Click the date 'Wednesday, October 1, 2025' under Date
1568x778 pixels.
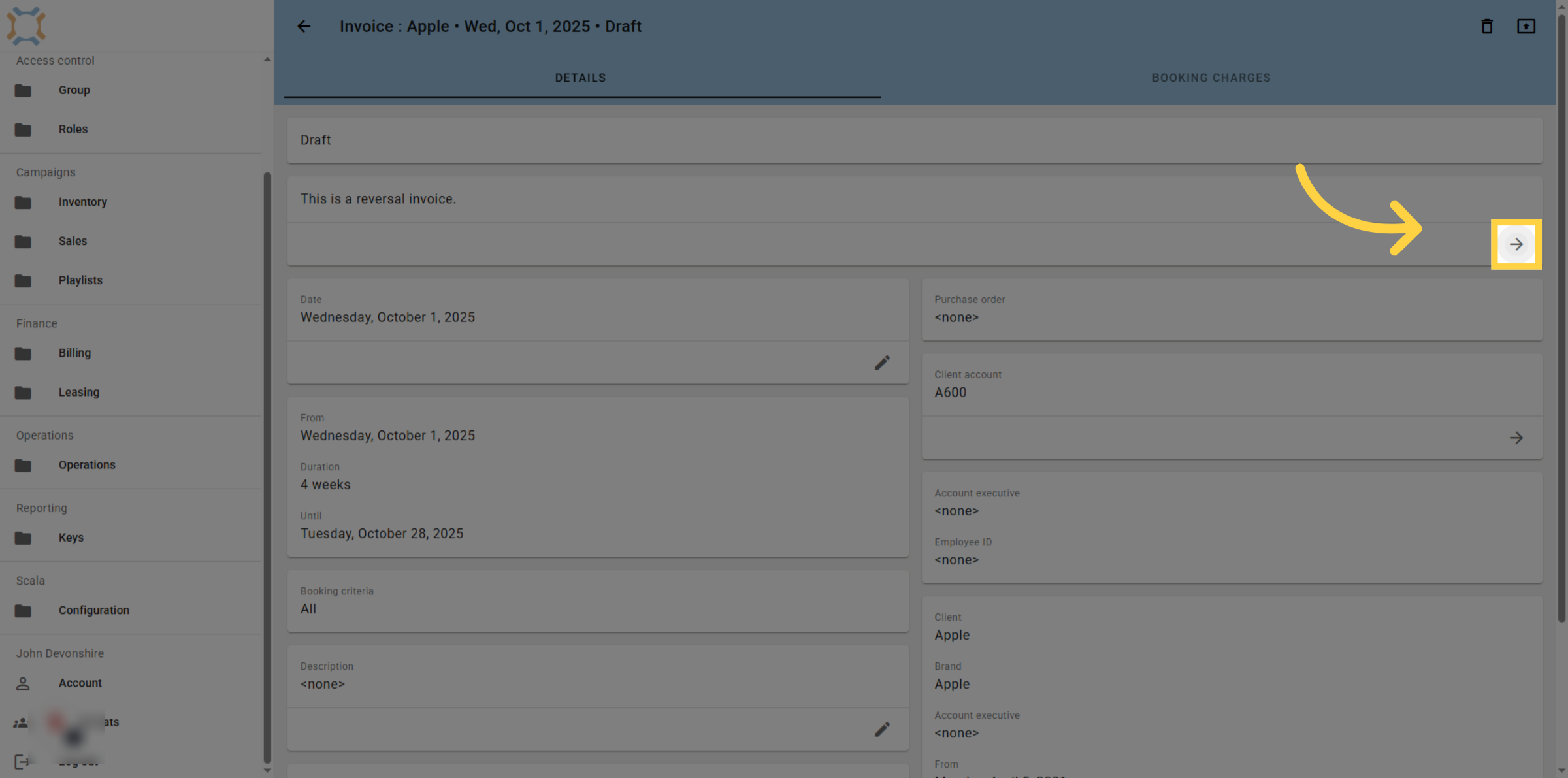pyautogui.click(x=387, y=317)
